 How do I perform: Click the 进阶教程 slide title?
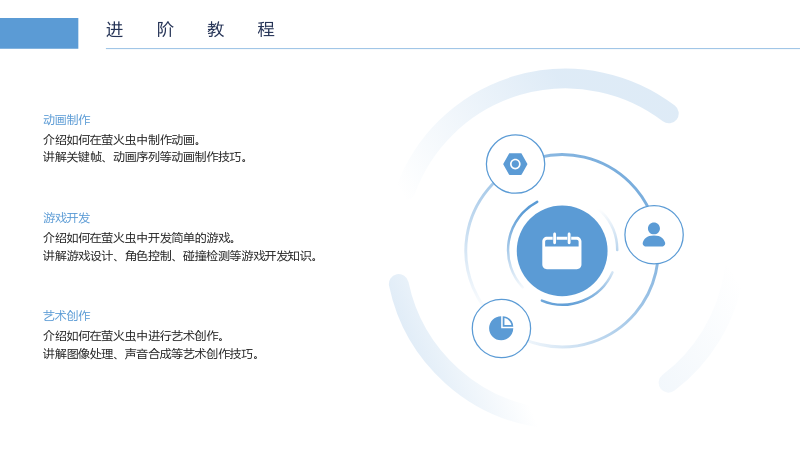click(190, 30)
